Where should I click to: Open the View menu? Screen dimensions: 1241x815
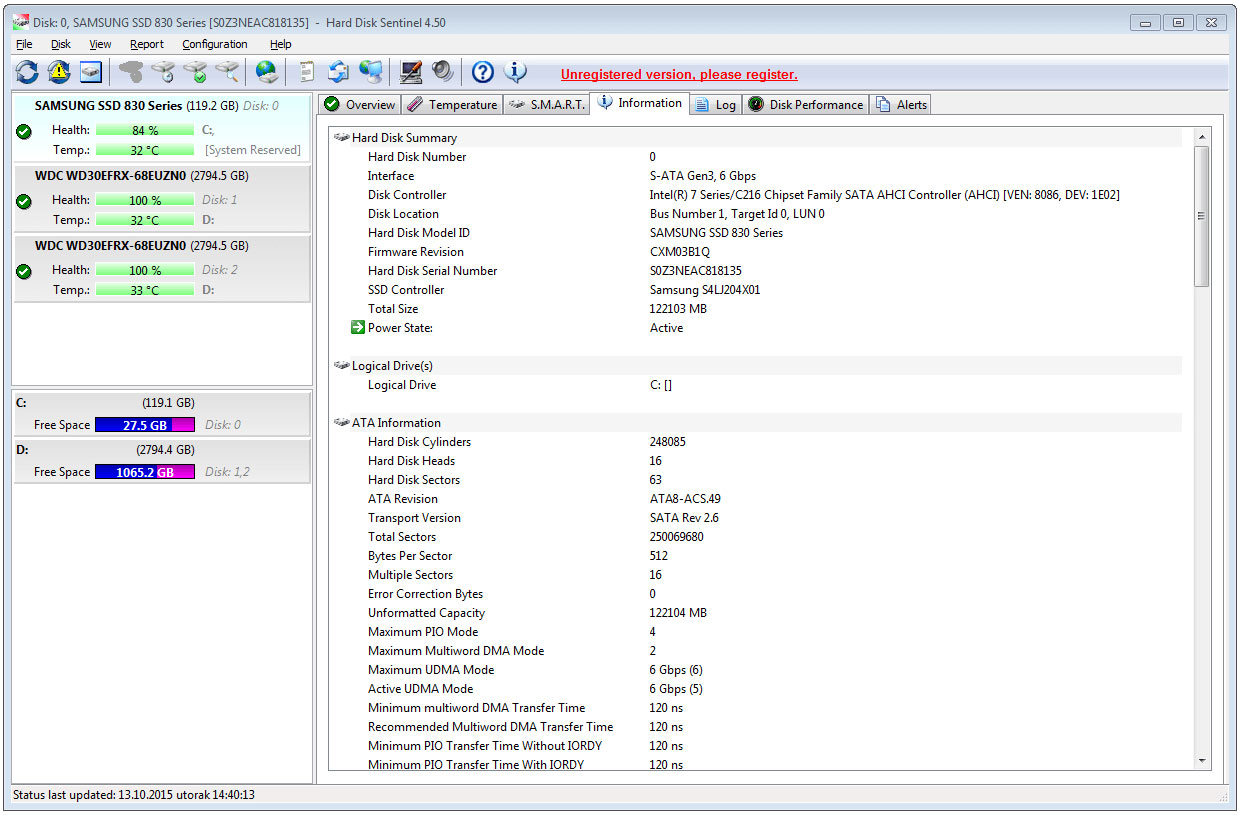[100, 44]
